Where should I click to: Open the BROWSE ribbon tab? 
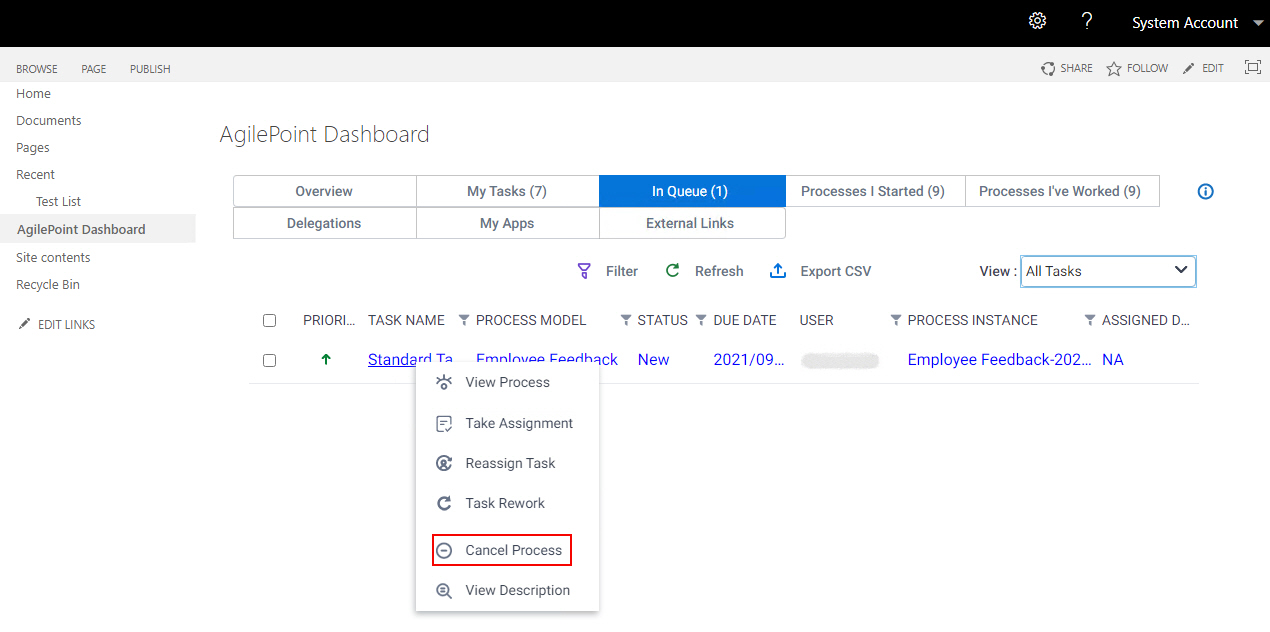tap(37, 69)
